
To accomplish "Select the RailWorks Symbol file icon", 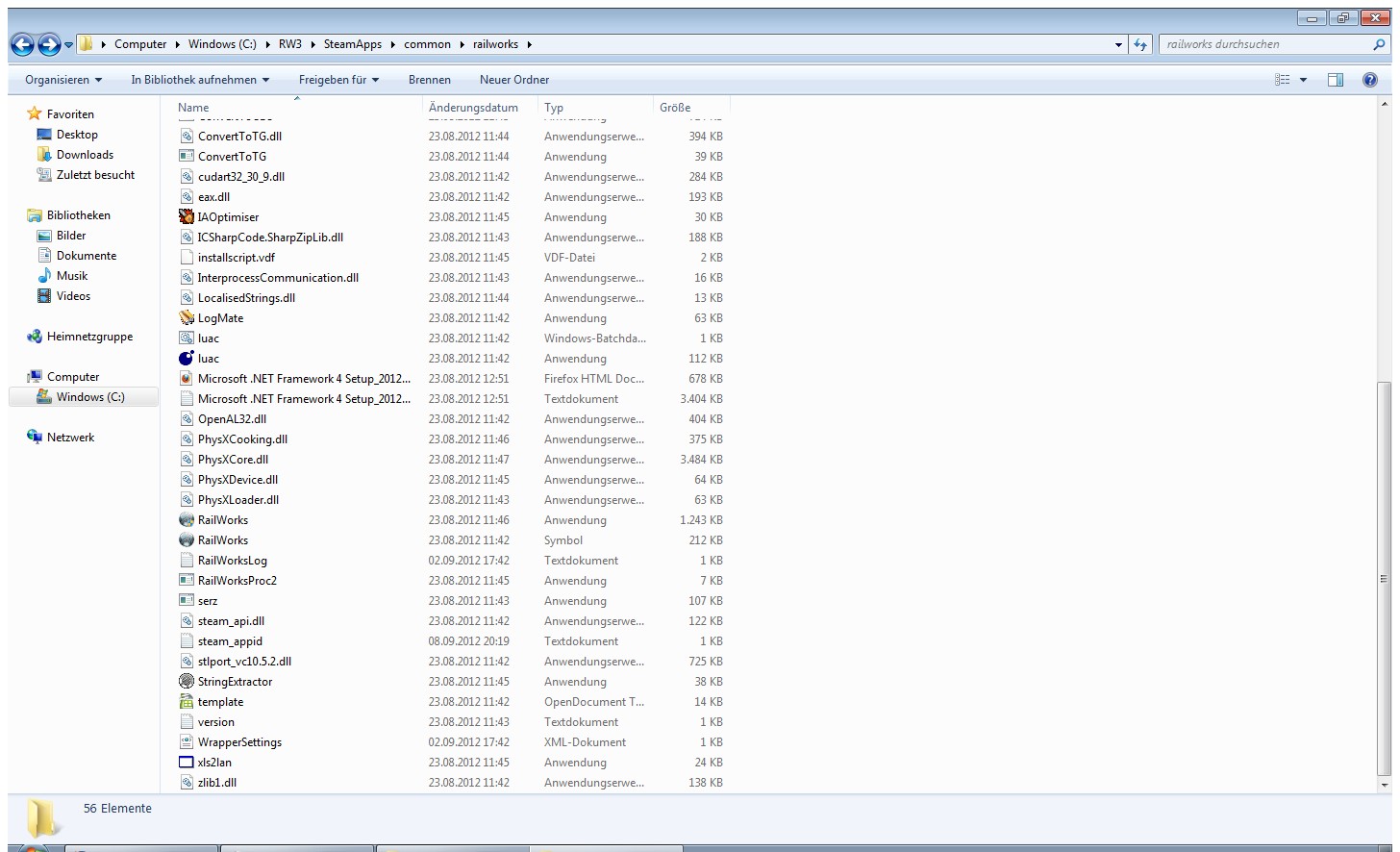I will click(187, 540).
